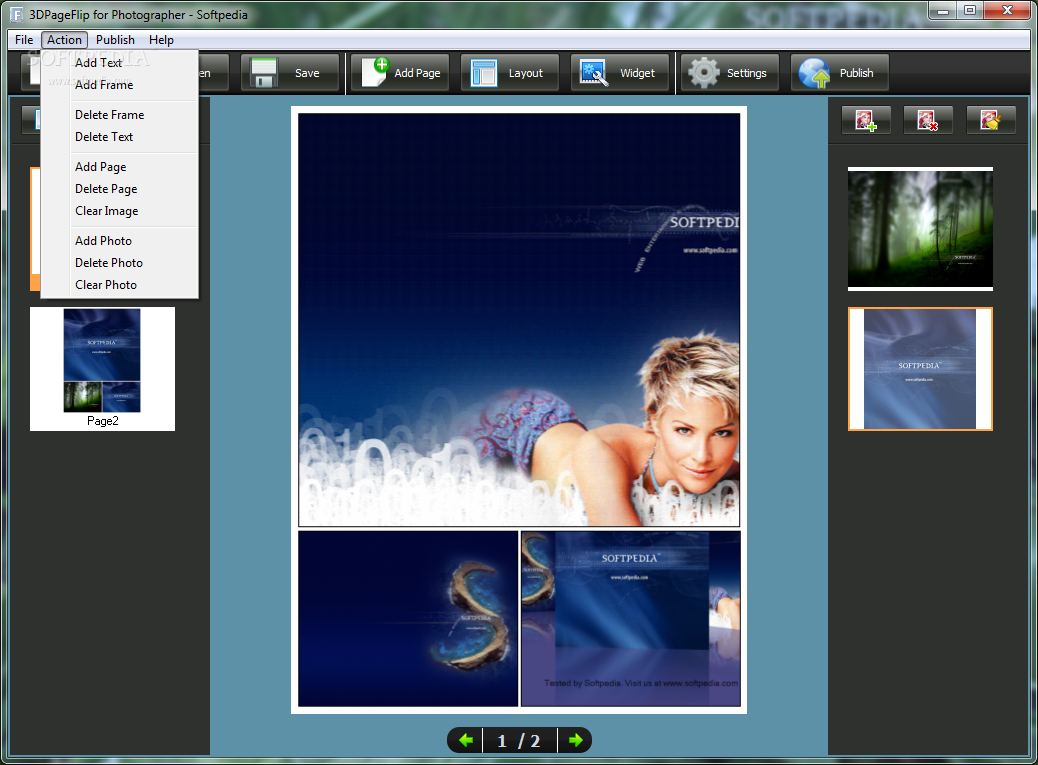
Task: Click the Publish toolbar button label
Action: 856,73
